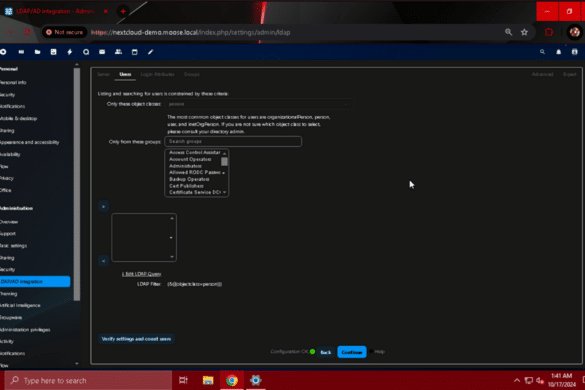Open Appearance and accessibility settings
Image resolution: width=585 pixels, height=390 pixels.
point(29,142)
